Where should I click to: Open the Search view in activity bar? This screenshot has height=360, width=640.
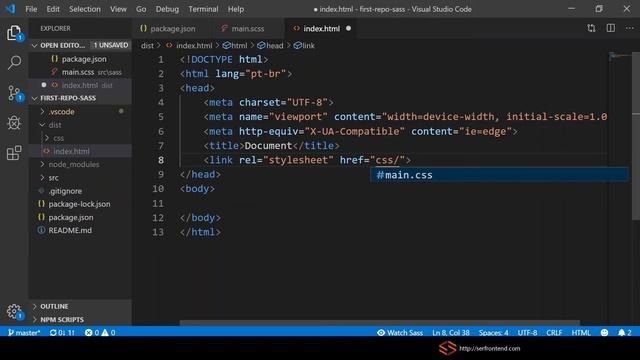14,62
